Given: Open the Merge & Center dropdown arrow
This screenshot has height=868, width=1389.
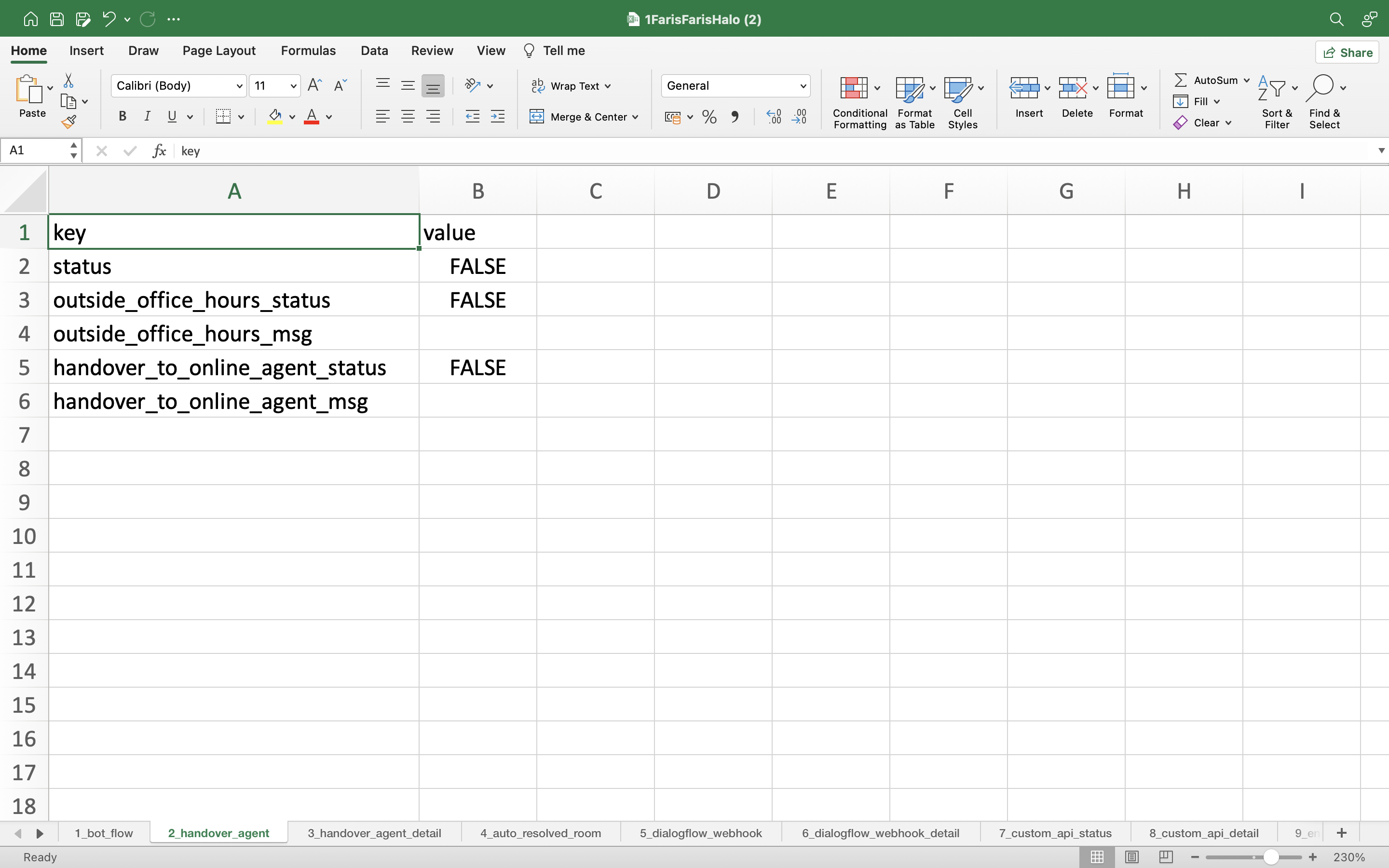Looking at the screenshot, I should tap(635, 117).
